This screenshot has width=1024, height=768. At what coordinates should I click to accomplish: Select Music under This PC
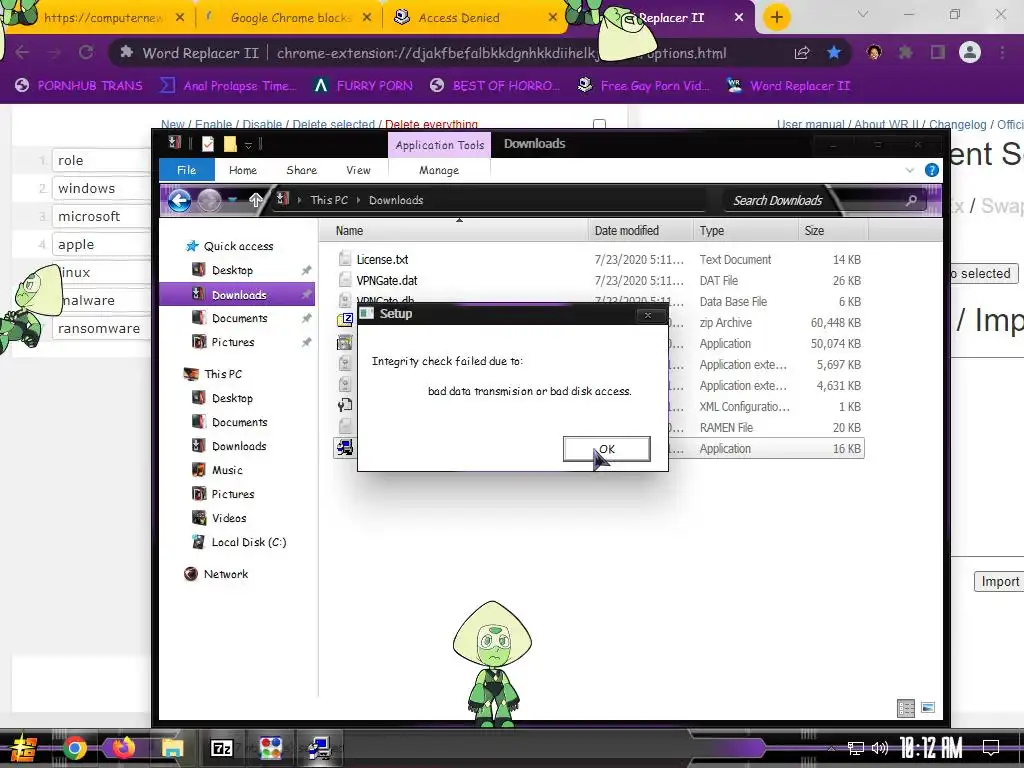tap(227, 470)
